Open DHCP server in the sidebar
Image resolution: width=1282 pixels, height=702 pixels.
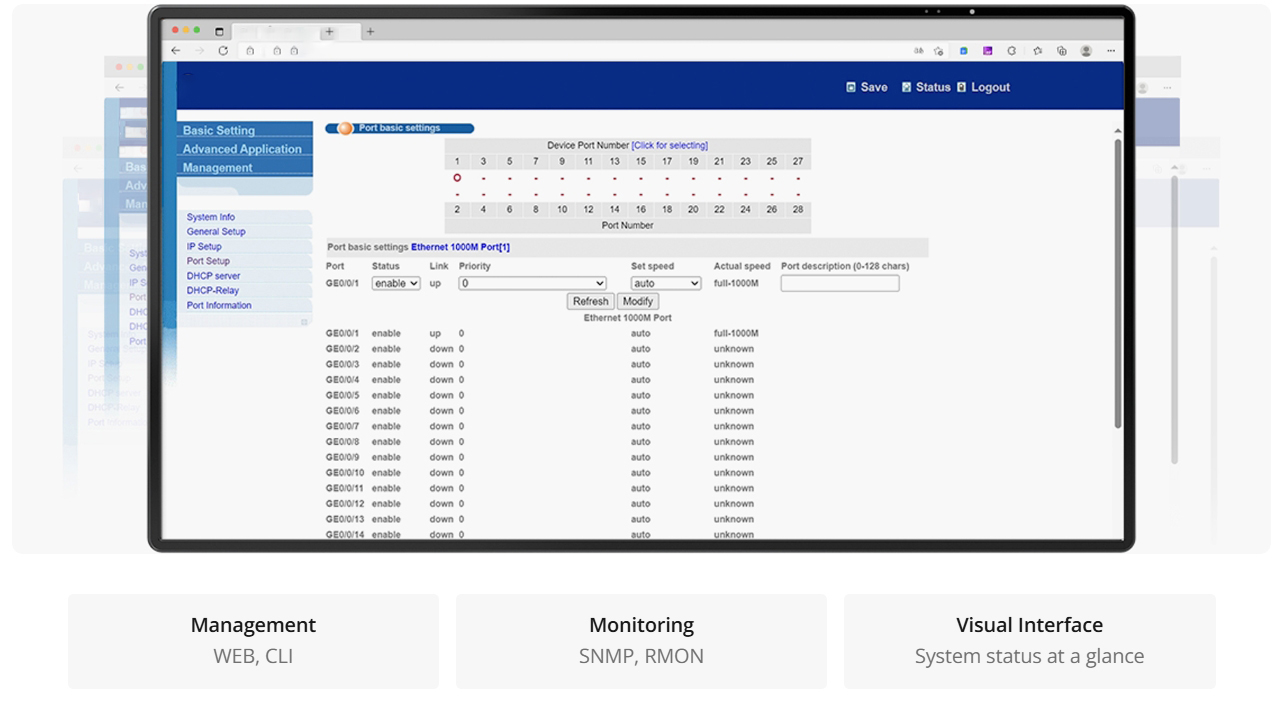tap(214, 276)
